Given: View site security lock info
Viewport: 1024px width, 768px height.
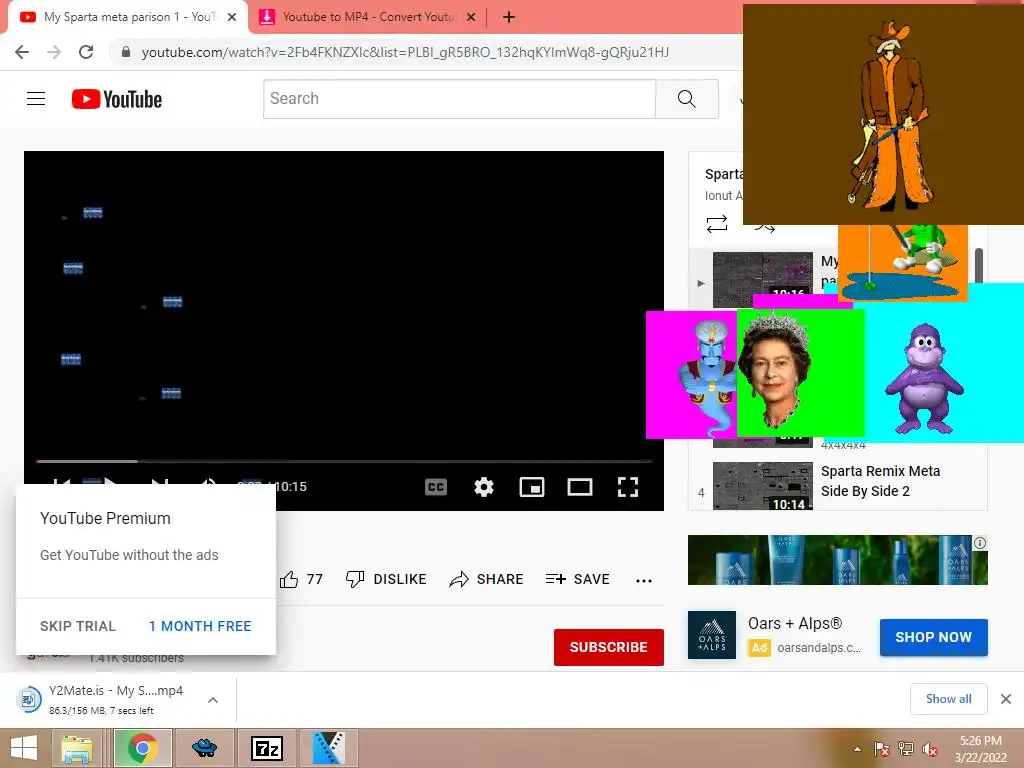Looking at the screenshot, I should (126, 52).
